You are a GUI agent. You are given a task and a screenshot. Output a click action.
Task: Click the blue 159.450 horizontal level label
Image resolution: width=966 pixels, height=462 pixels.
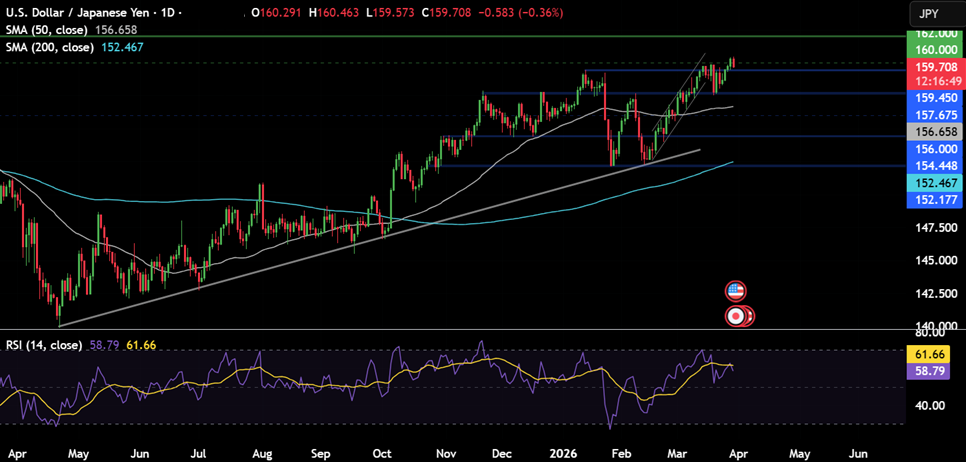934,99
